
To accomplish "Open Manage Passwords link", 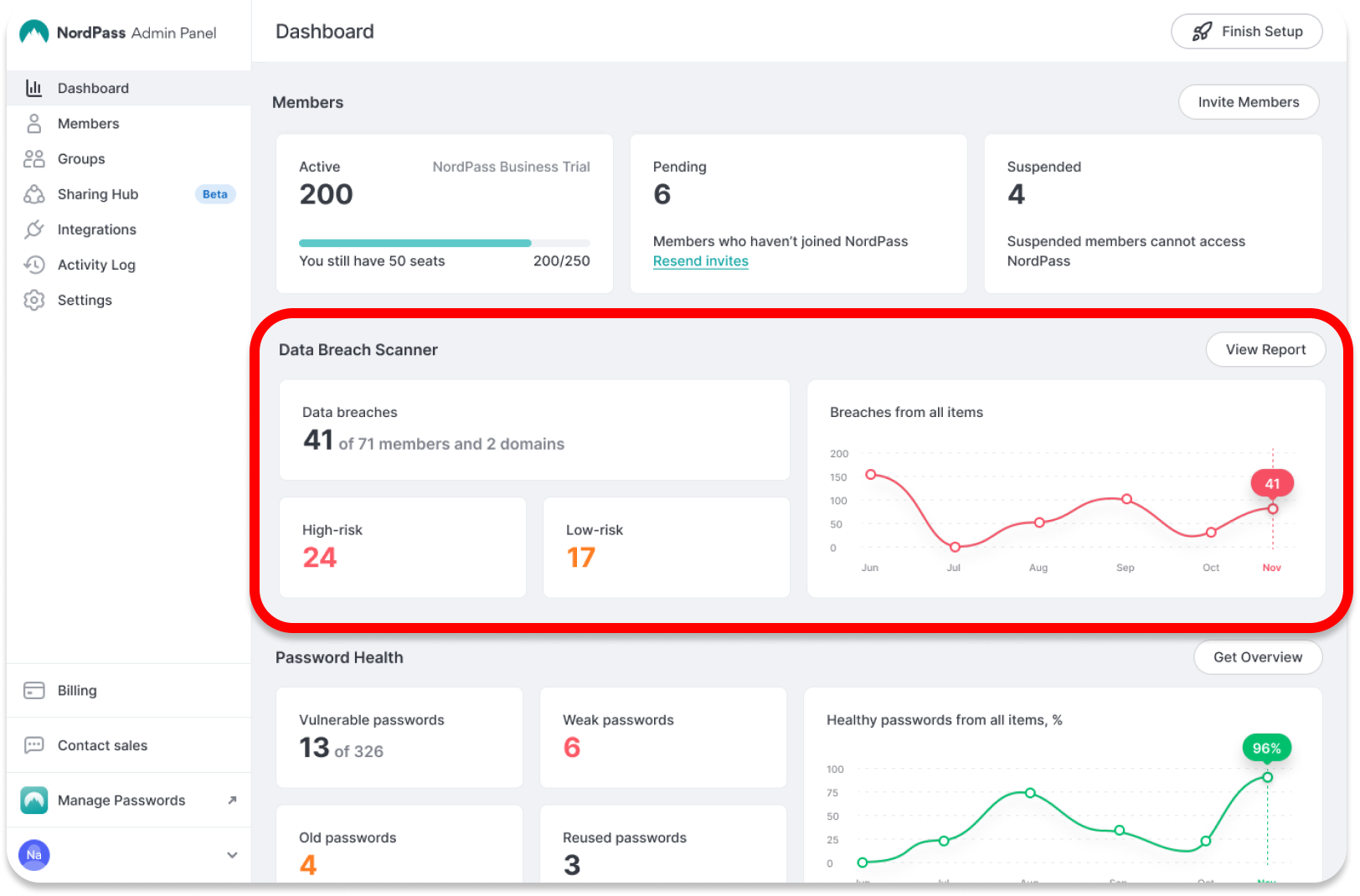I will pyautogui.click(x=129, y=801).
